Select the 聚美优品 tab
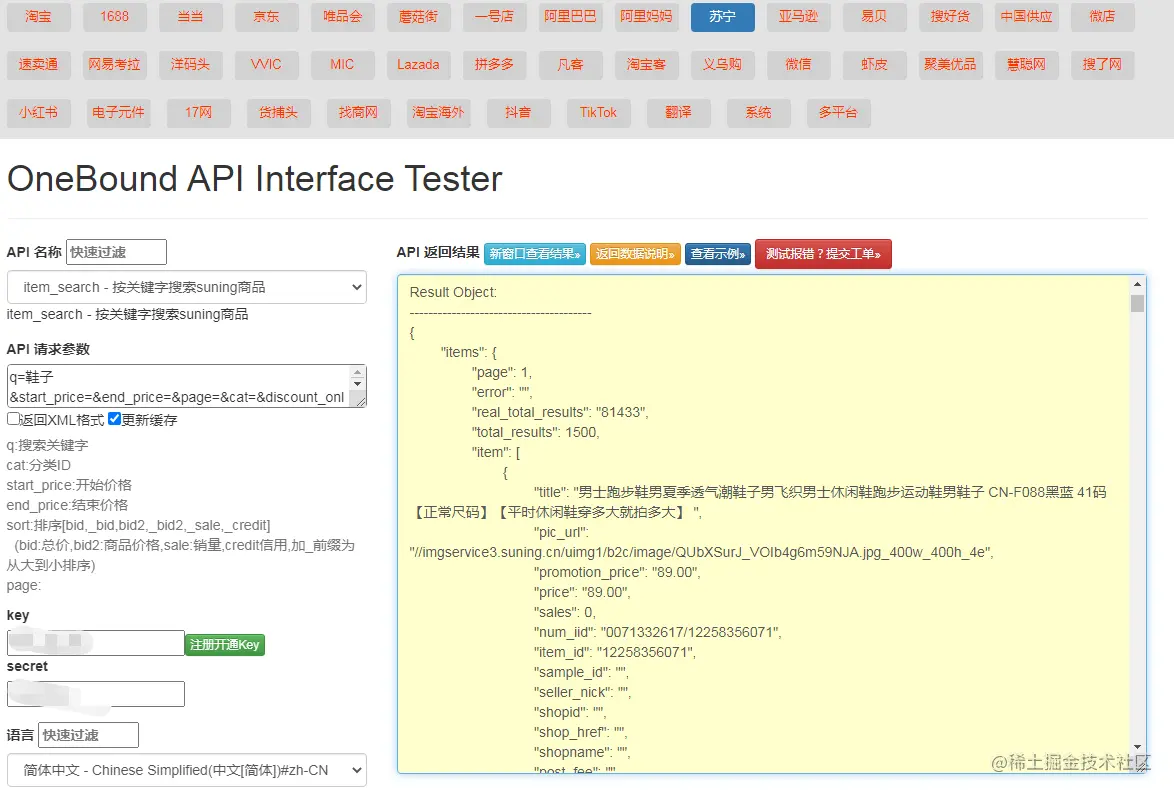The width and height of the screenshot is (1174, 795). [951, 64]
